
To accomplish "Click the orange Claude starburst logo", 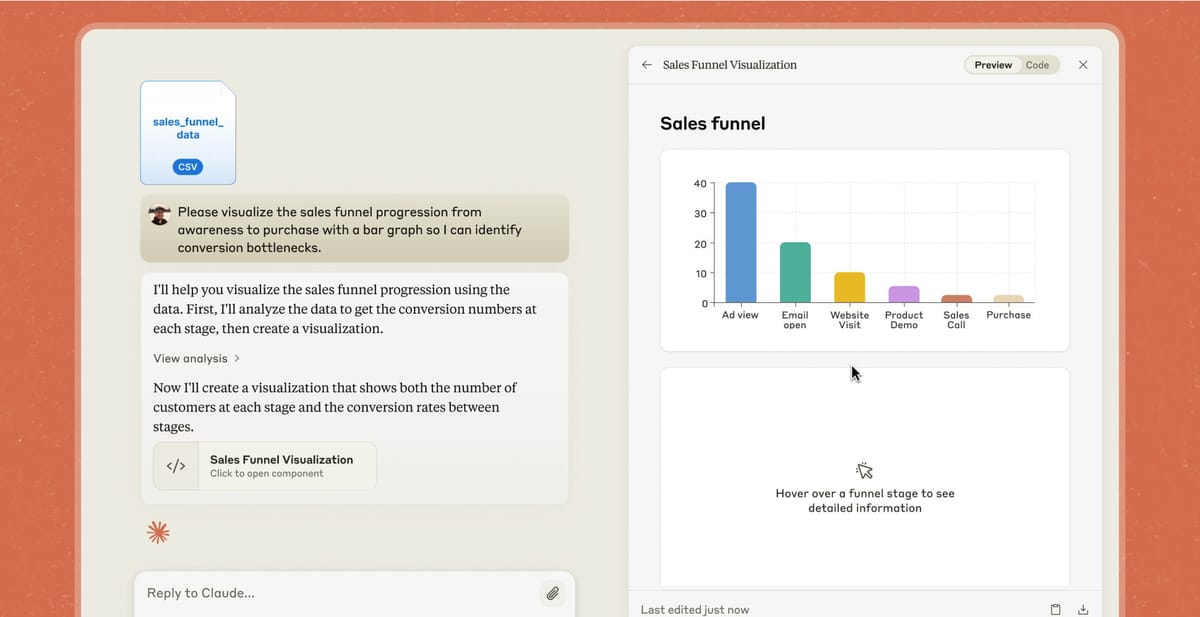I will [x=158, y=533].
